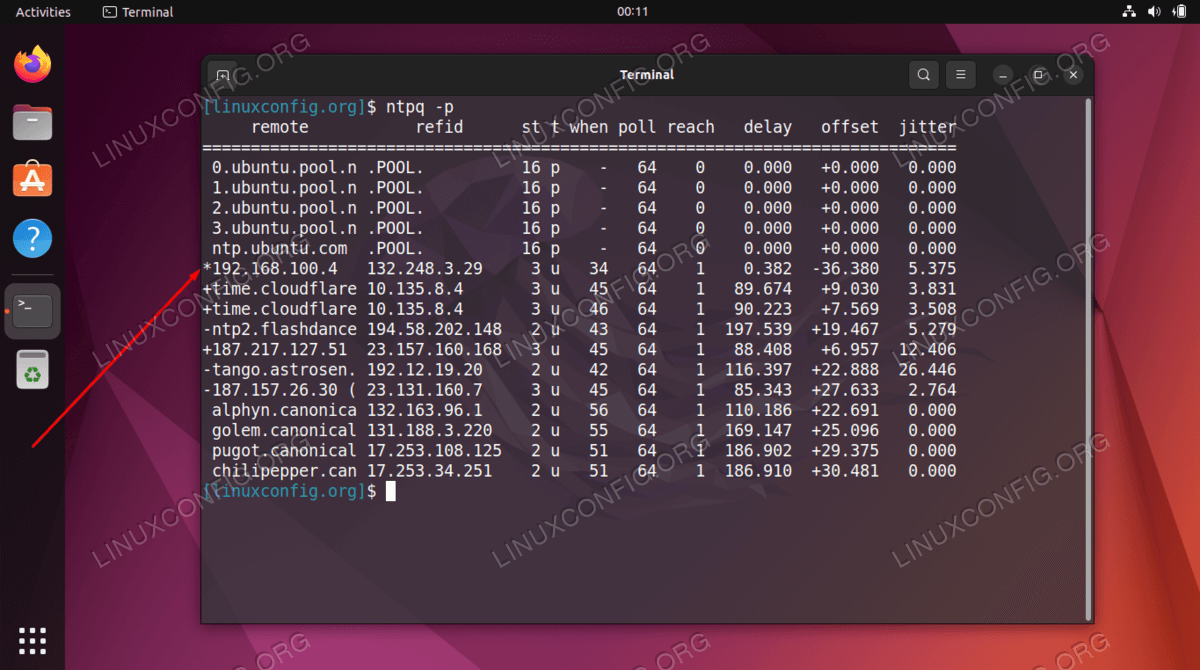
Task: Click the '*192.168.100.4' remote entry
Action: tap(270, 269)
